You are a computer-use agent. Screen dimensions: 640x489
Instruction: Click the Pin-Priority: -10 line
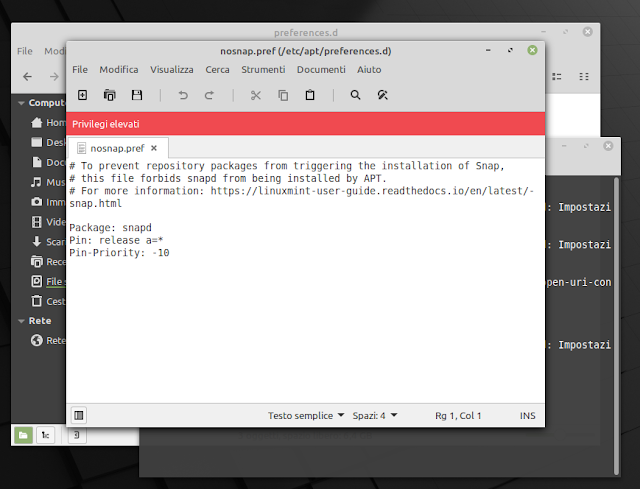(x=119, y=253)
